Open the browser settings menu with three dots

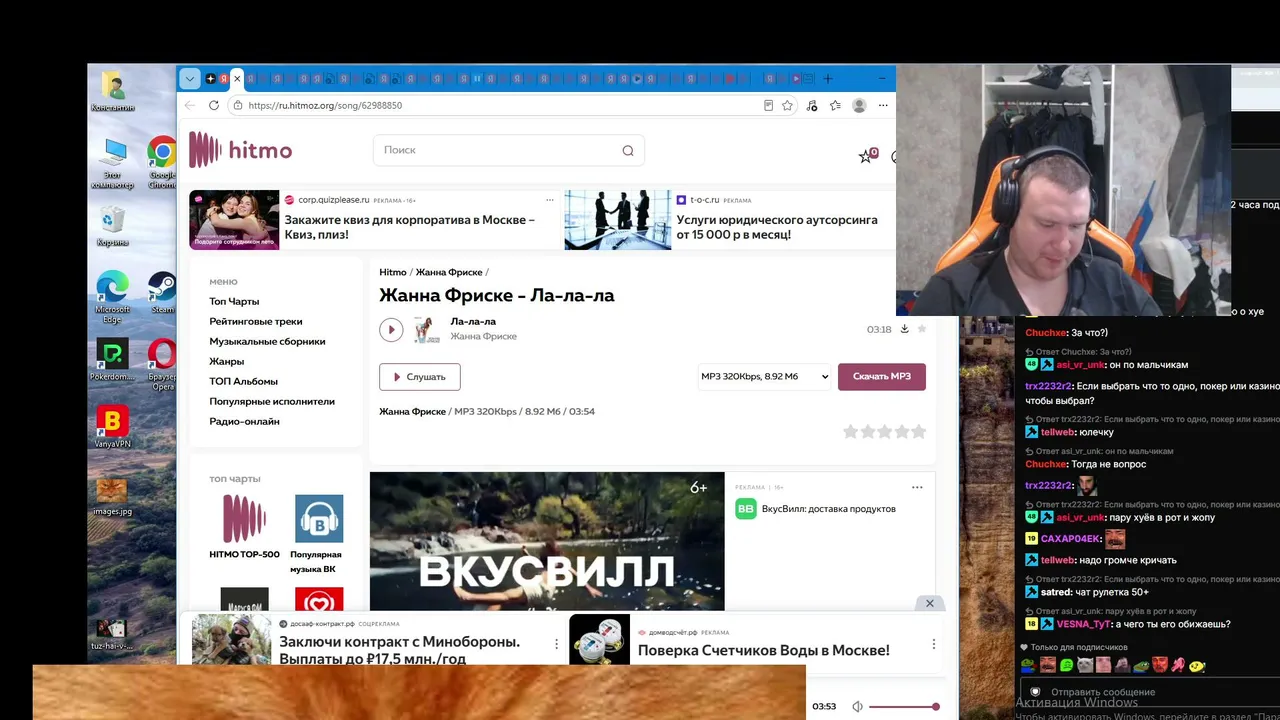(x=883, y=105)
